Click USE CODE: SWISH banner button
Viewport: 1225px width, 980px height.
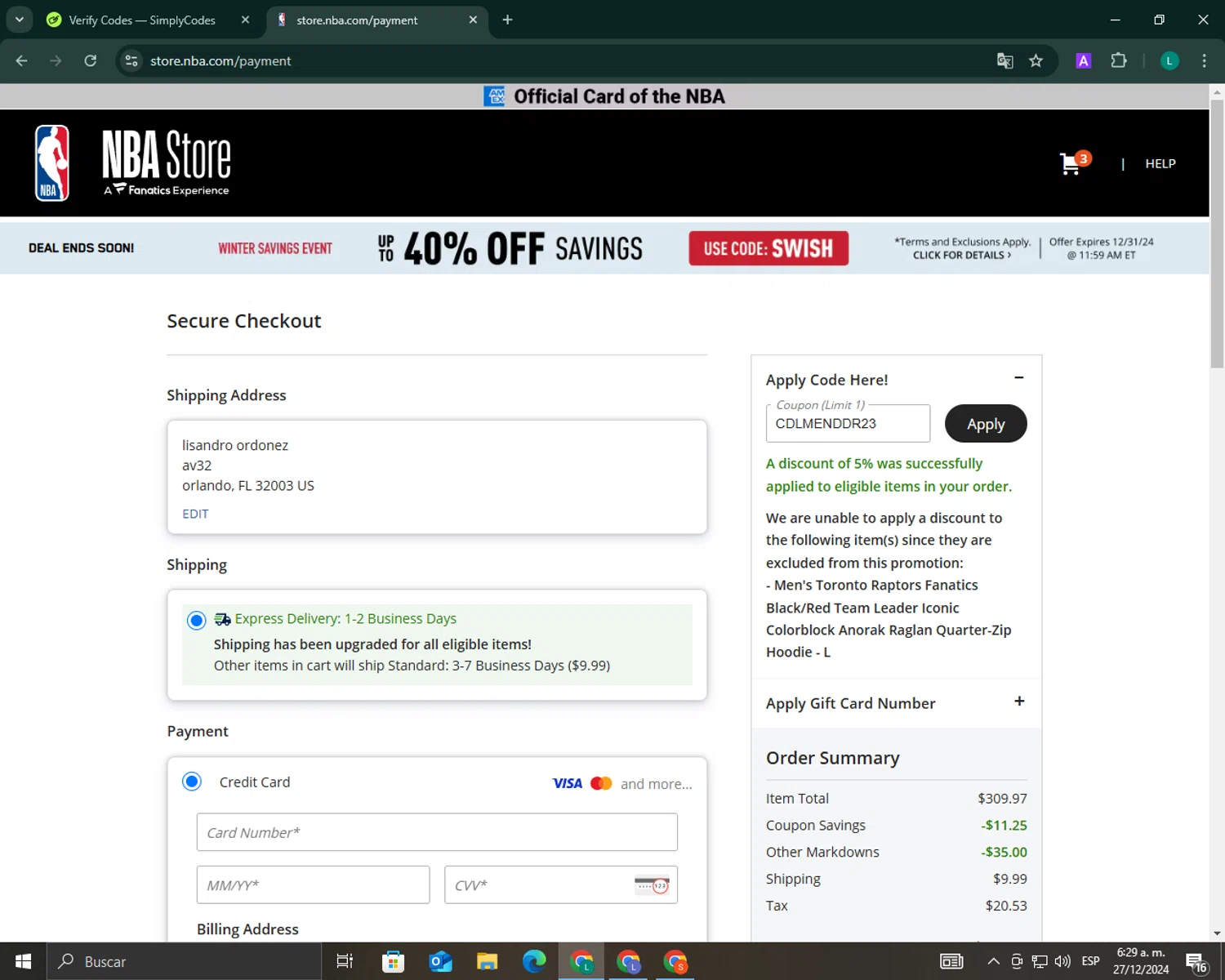pos(768,248)
